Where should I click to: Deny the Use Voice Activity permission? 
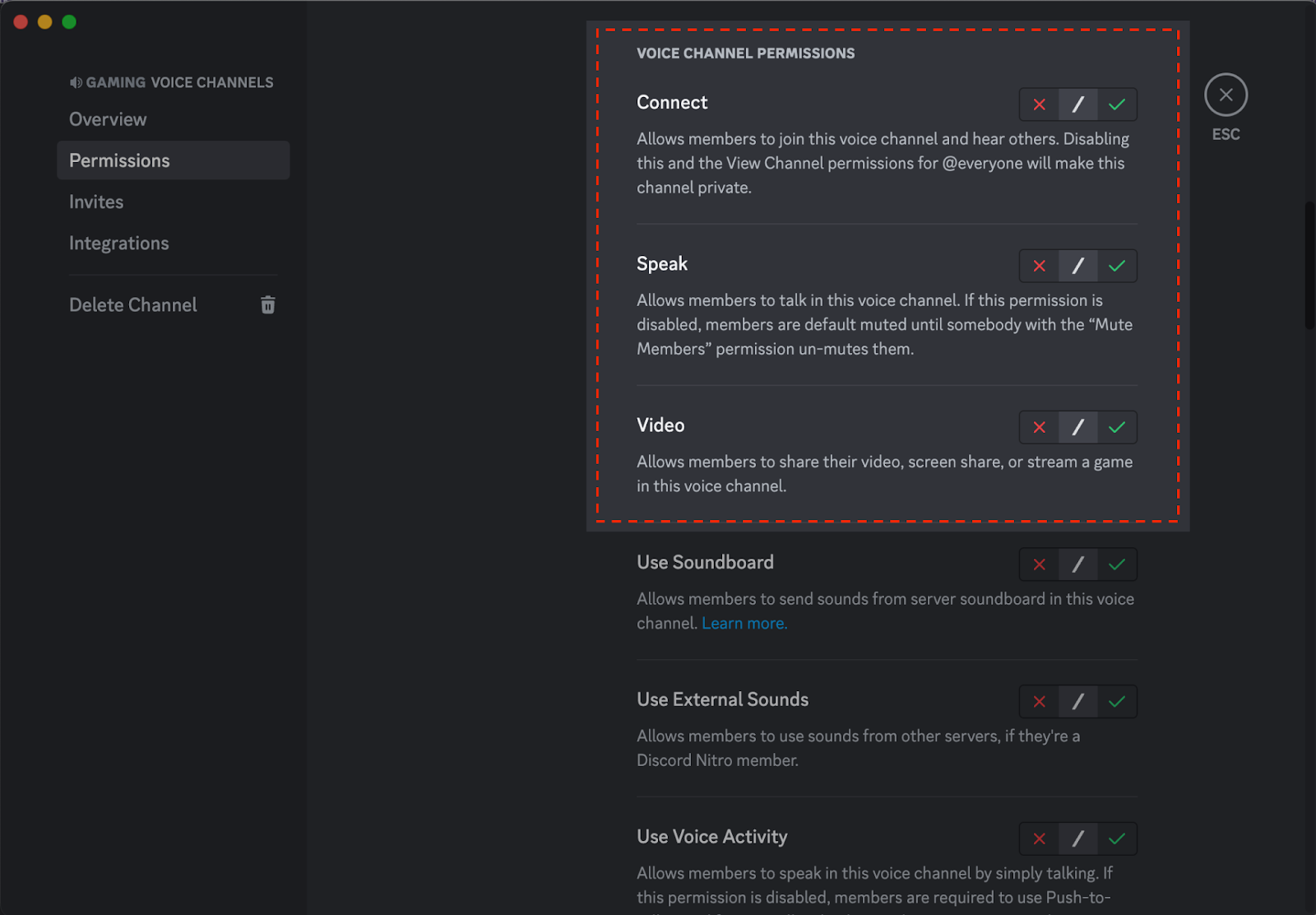1039,838
